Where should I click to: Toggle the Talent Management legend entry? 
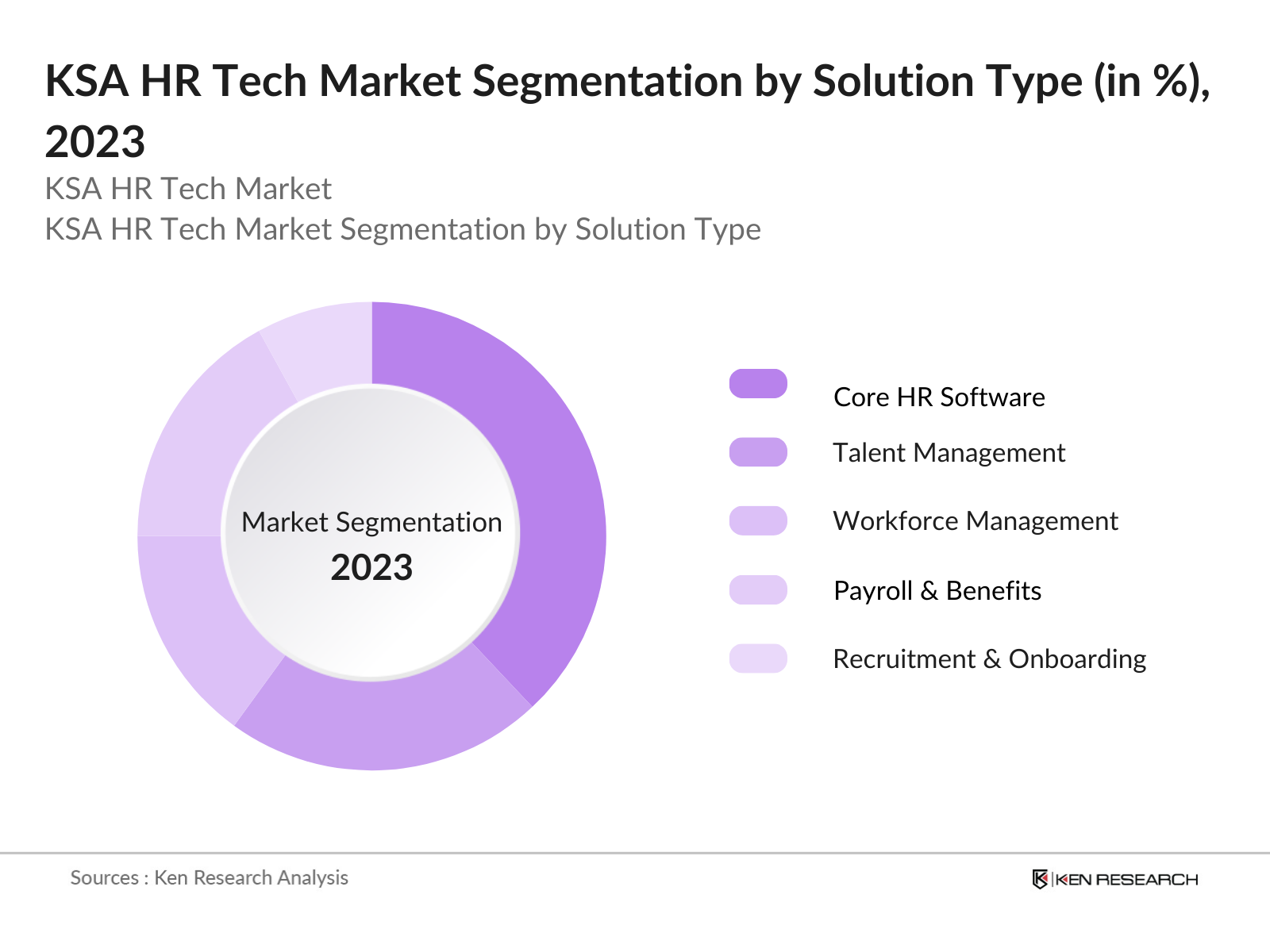pyautogui.click(x=949, y=453)
